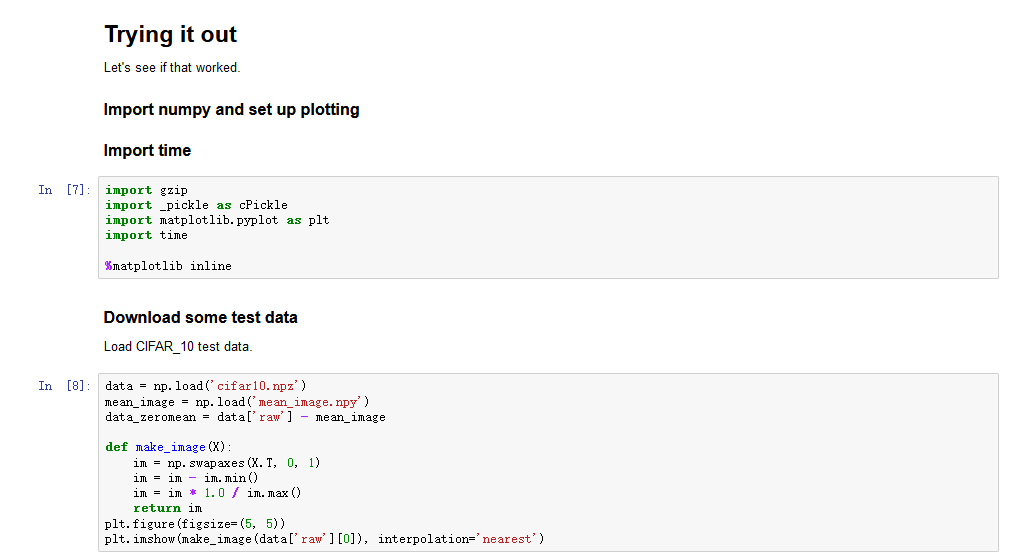This screenshot has height=559, width=1009.
Task: Click the "import matplotlib.pyplot as plt" code line
Action: click(x=217, y=220)
